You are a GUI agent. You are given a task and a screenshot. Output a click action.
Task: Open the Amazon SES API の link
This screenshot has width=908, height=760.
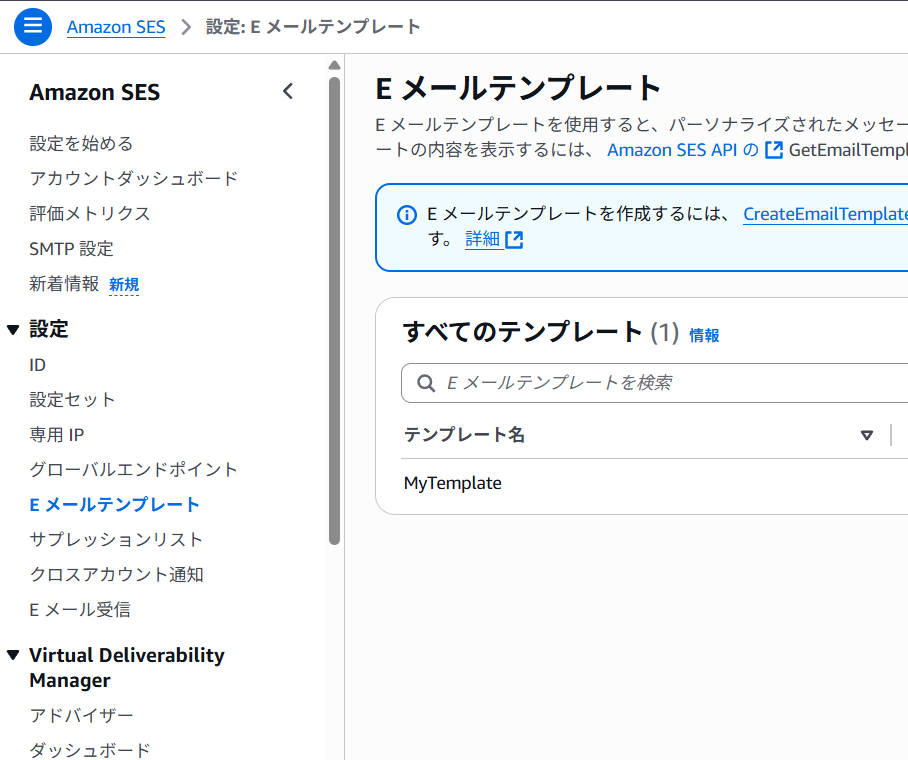[683, 150]
